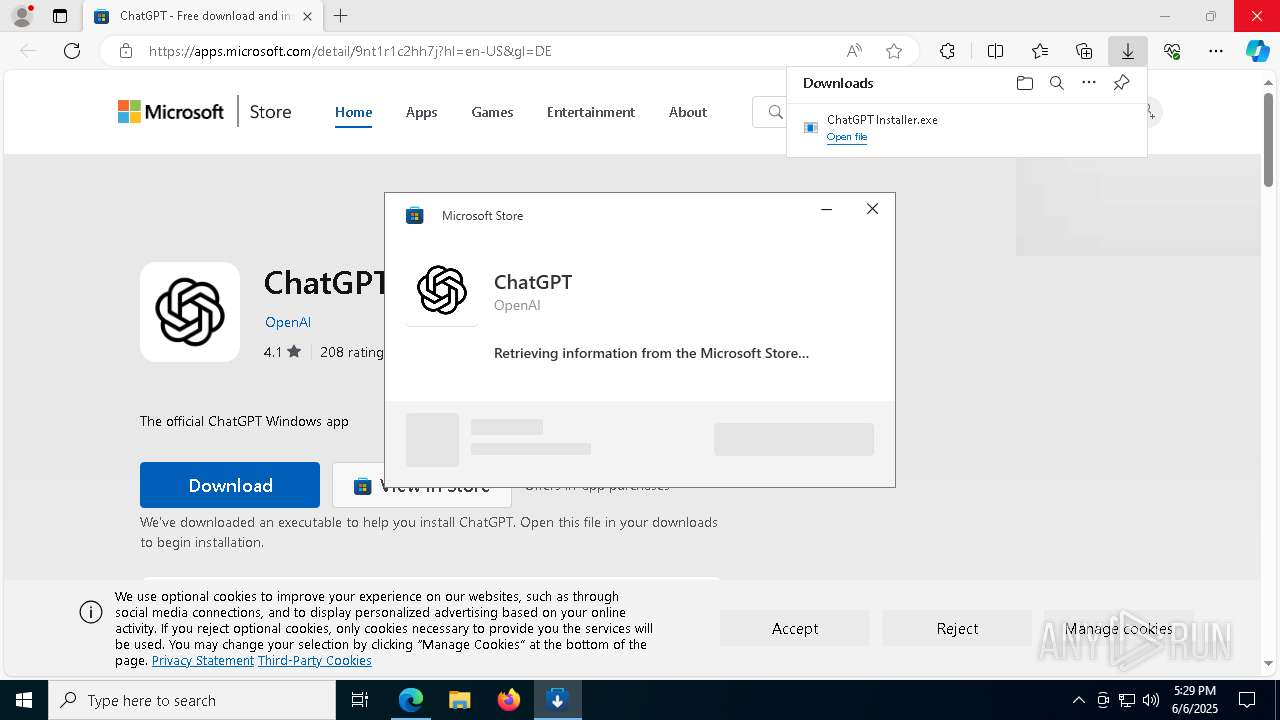
Task: Click the Store title link
Action: 270,112
